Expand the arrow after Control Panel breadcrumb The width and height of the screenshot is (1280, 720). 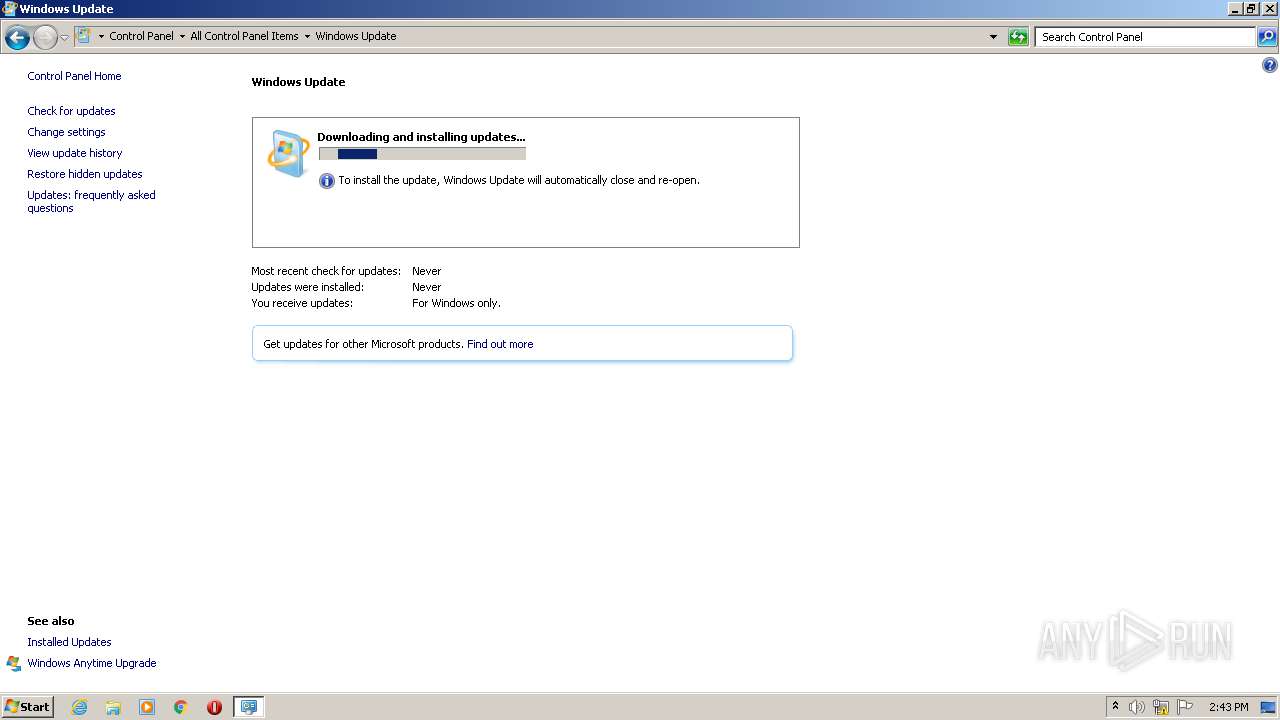tap(182, 37)
